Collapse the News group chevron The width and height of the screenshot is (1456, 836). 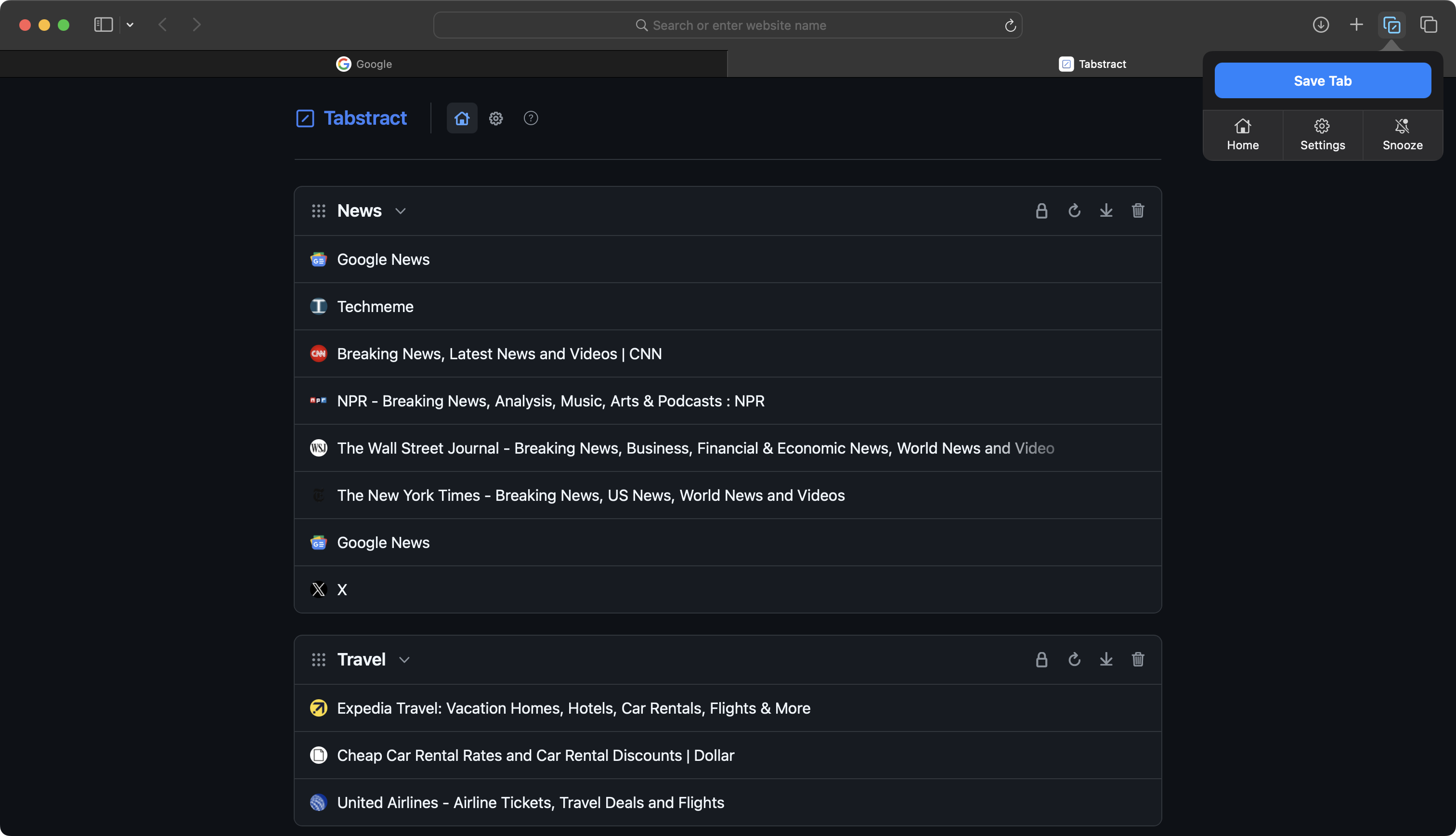pos(401,211)
